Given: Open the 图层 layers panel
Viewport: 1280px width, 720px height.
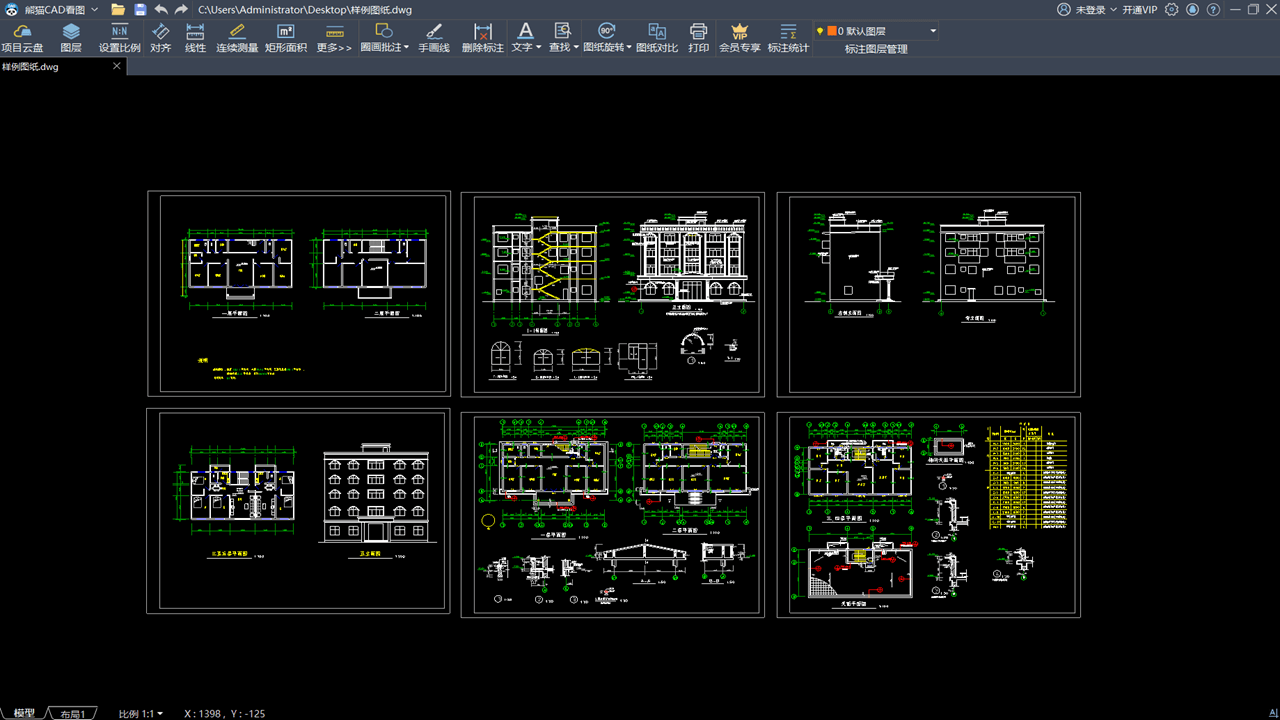Looking at the screenshot, I should click(71, 38).
